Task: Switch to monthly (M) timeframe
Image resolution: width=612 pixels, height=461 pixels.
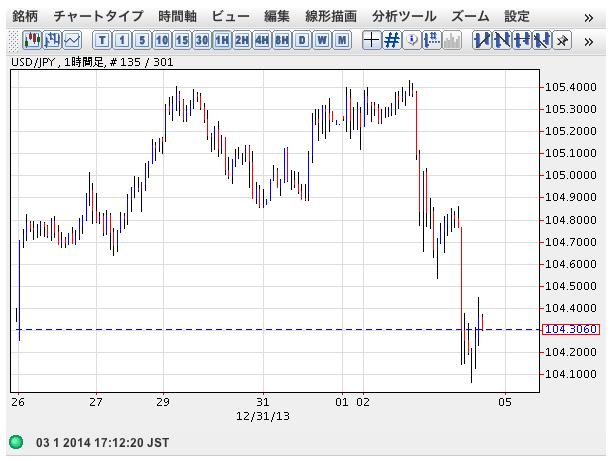Action: (x=342, y=40)
